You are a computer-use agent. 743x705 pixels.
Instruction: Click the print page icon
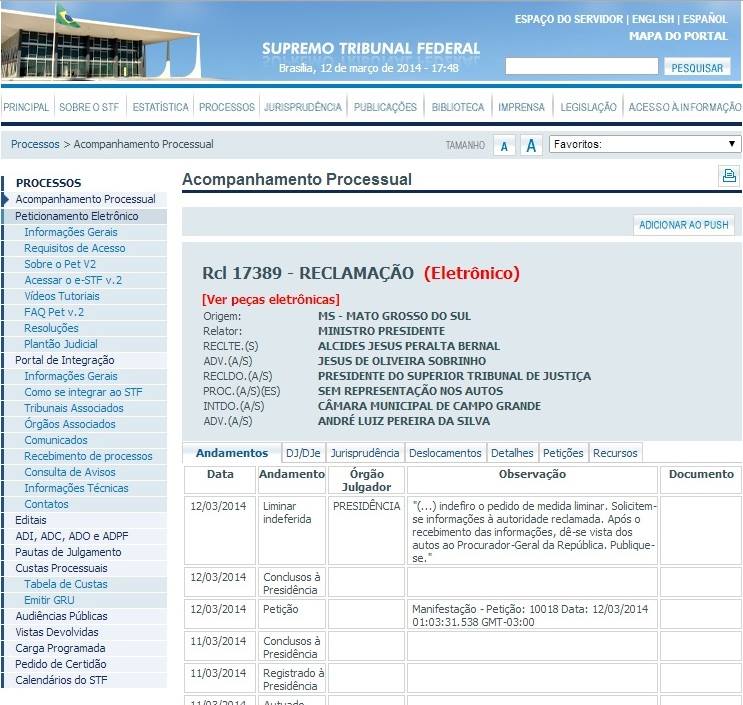[729, 176]
